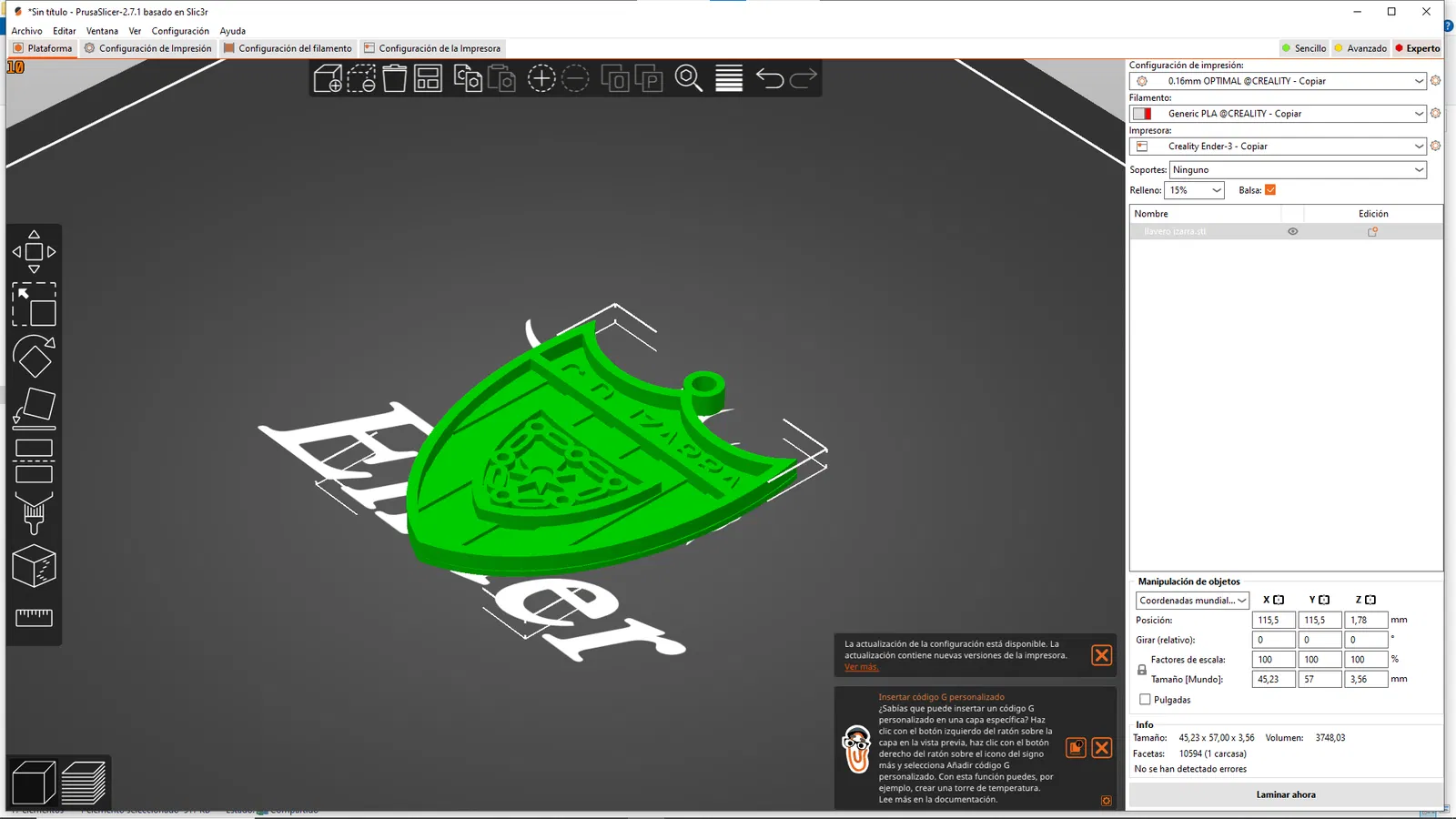Image resolution: width=1456 pixels, height=819 pixels.
Task: Follow the Ver más link
Action: click(861, 667)
